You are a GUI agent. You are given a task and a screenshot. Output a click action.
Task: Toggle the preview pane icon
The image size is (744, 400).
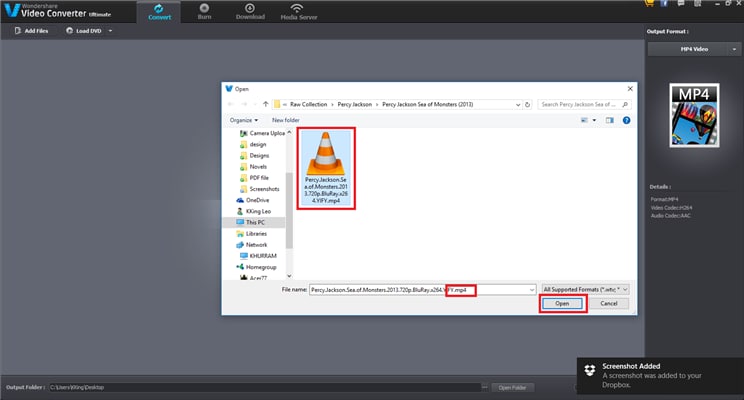pyautogui.click(x=610, y=120)
